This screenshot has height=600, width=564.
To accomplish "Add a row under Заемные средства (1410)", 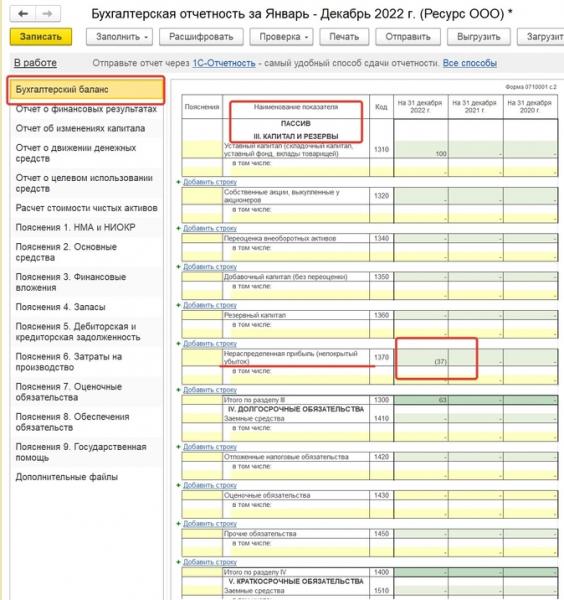I will (210, 447).
